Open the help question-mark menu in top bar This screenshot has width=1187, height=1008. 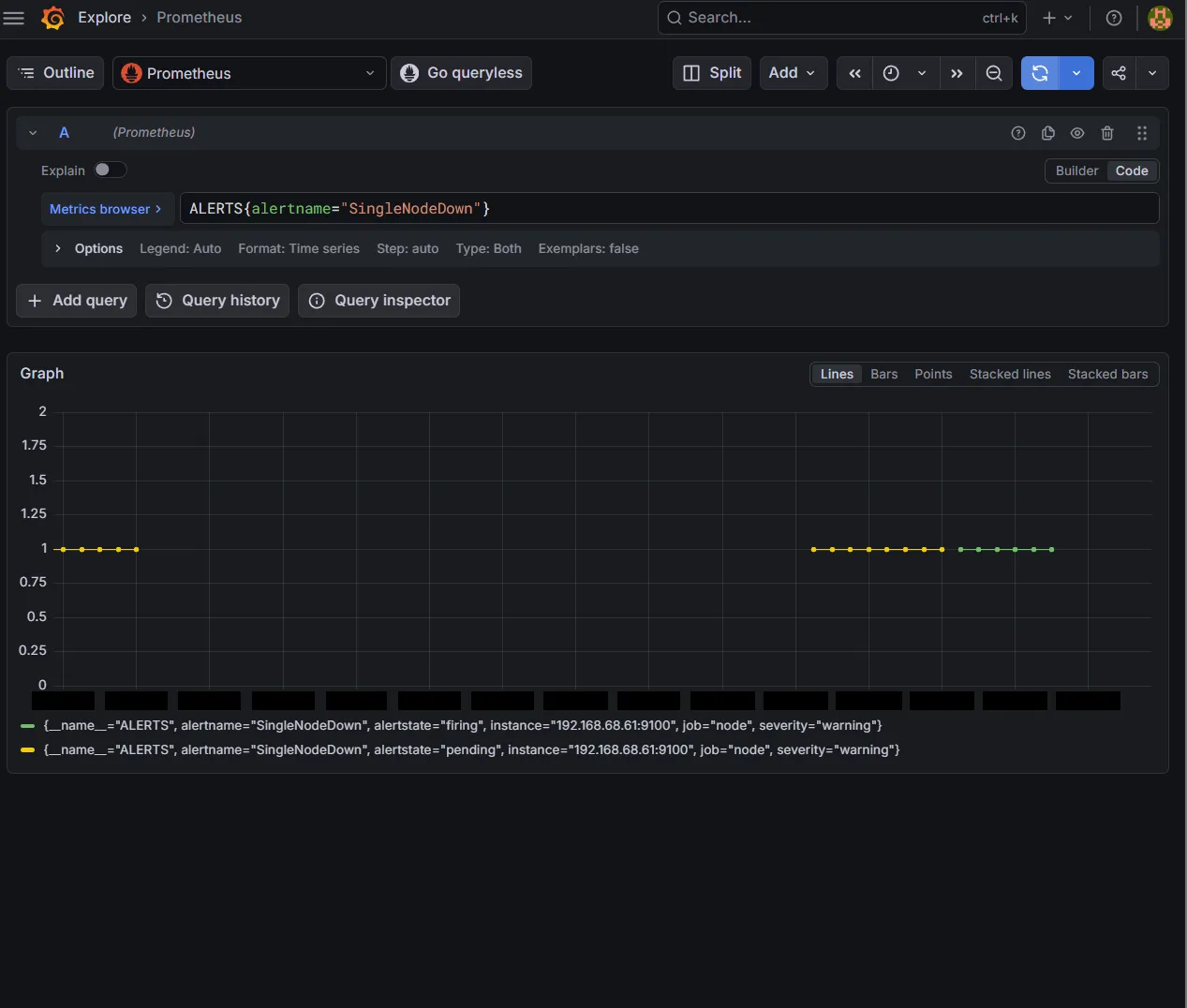point(1114,18)
